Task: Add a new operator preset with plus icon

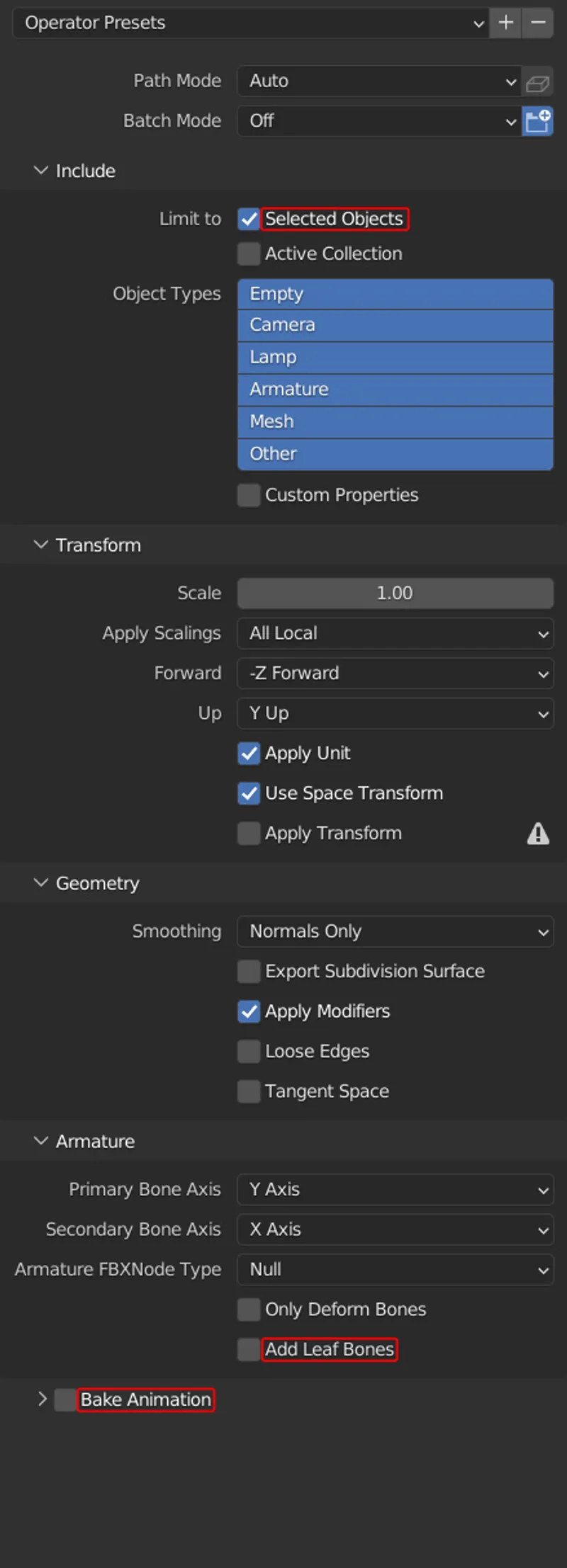Action: click(505, 23)
